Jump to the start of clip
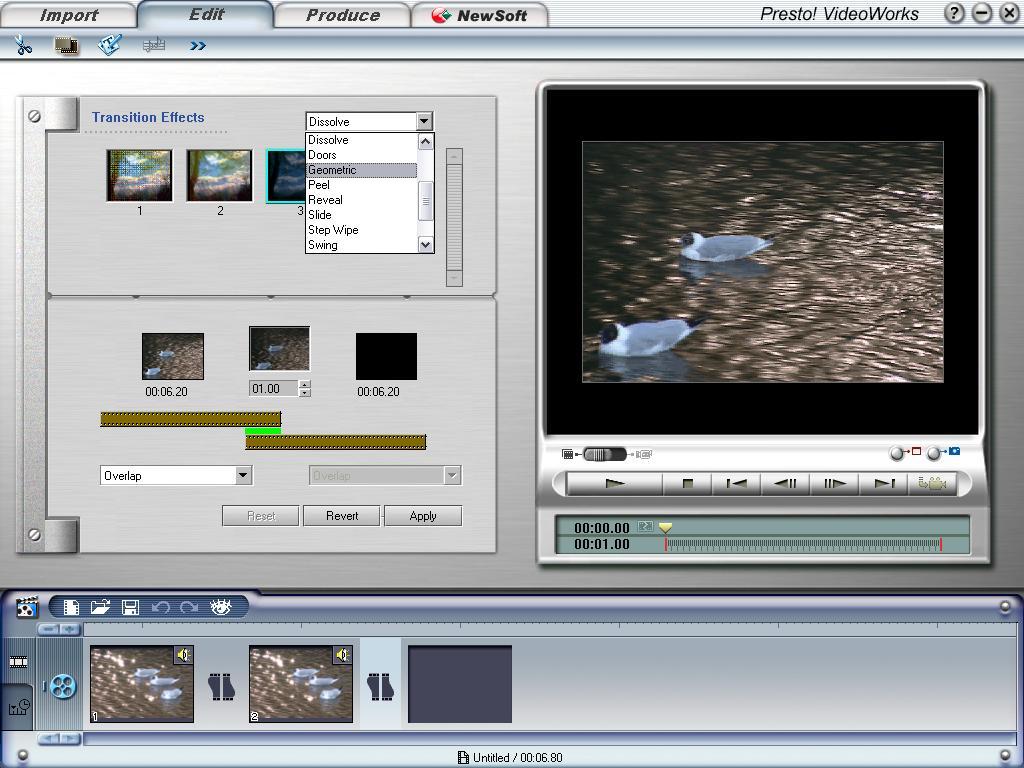 [737, 484]
